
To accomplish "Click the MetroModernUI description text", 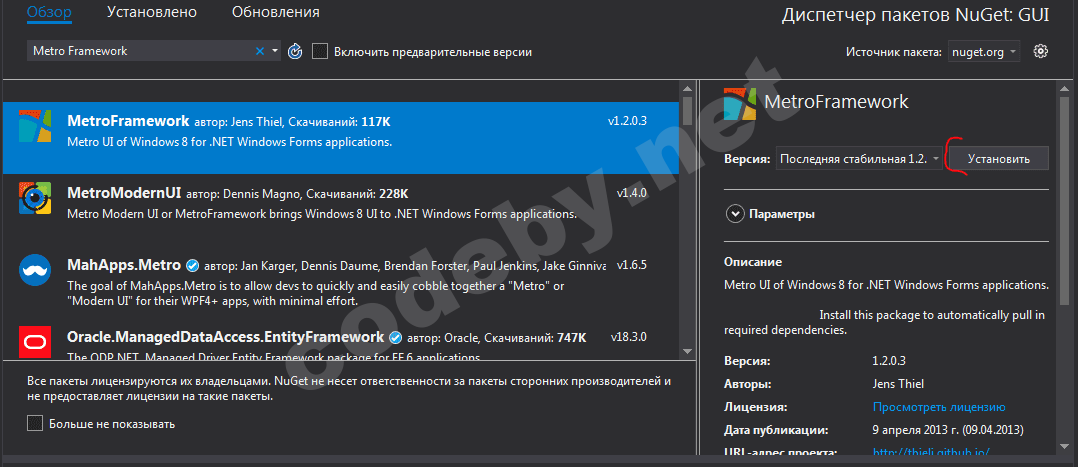I will (x=322, y=214).
